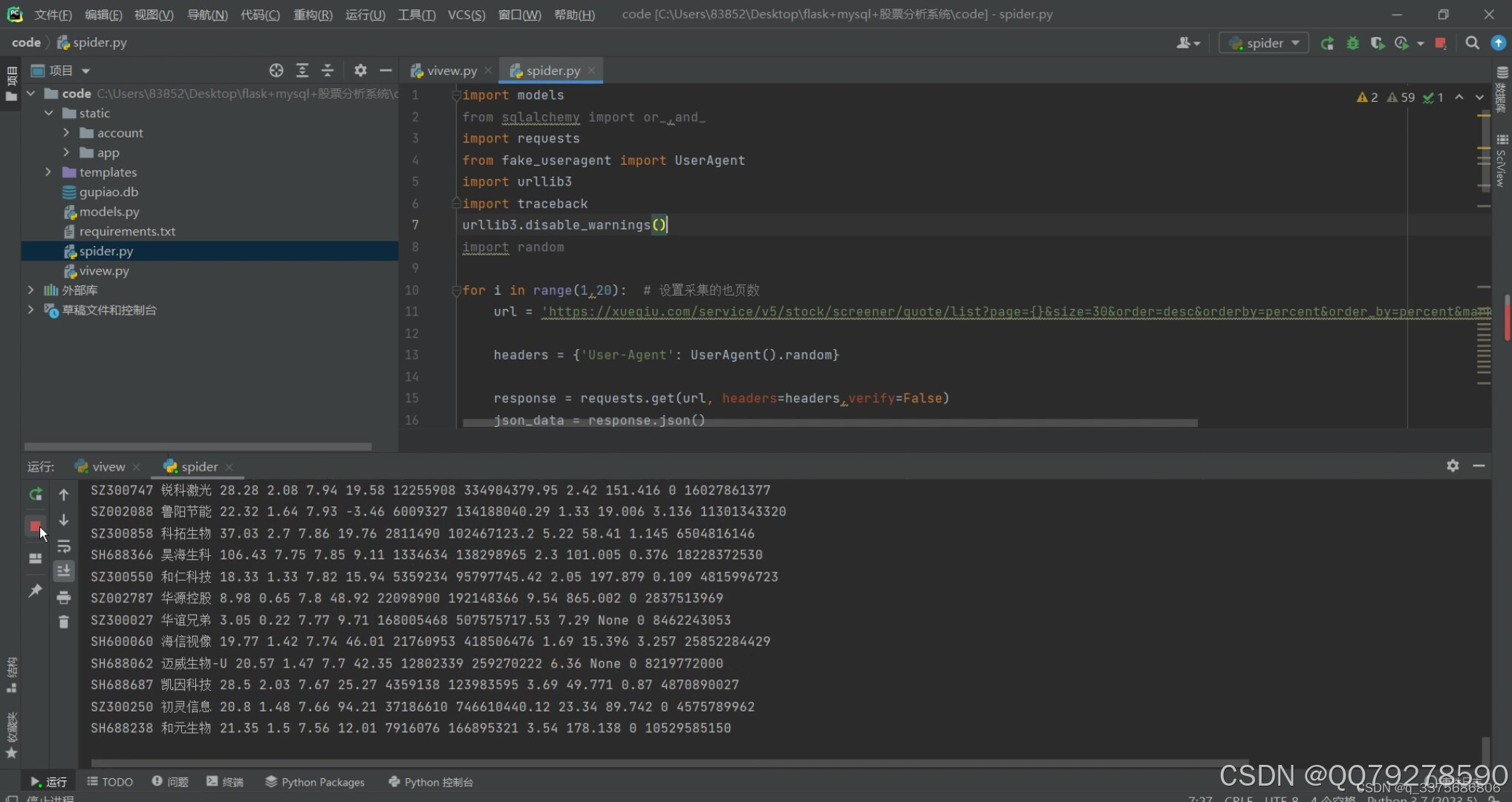Open Search Everywhere magnifier icon

click(x=1472, y=43)
